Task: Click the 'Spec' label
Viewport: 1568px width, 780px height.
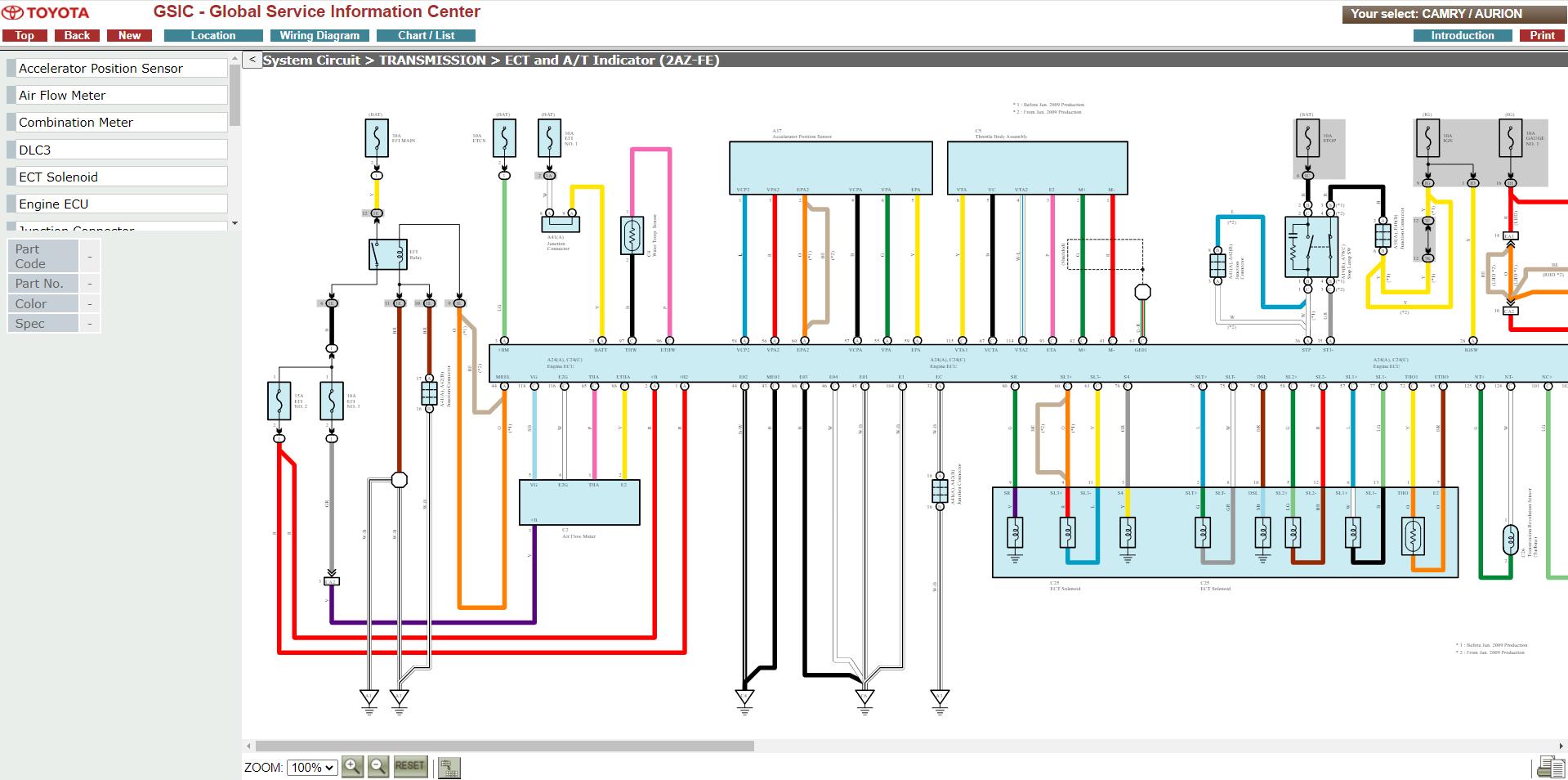Action: coord(42,324)
